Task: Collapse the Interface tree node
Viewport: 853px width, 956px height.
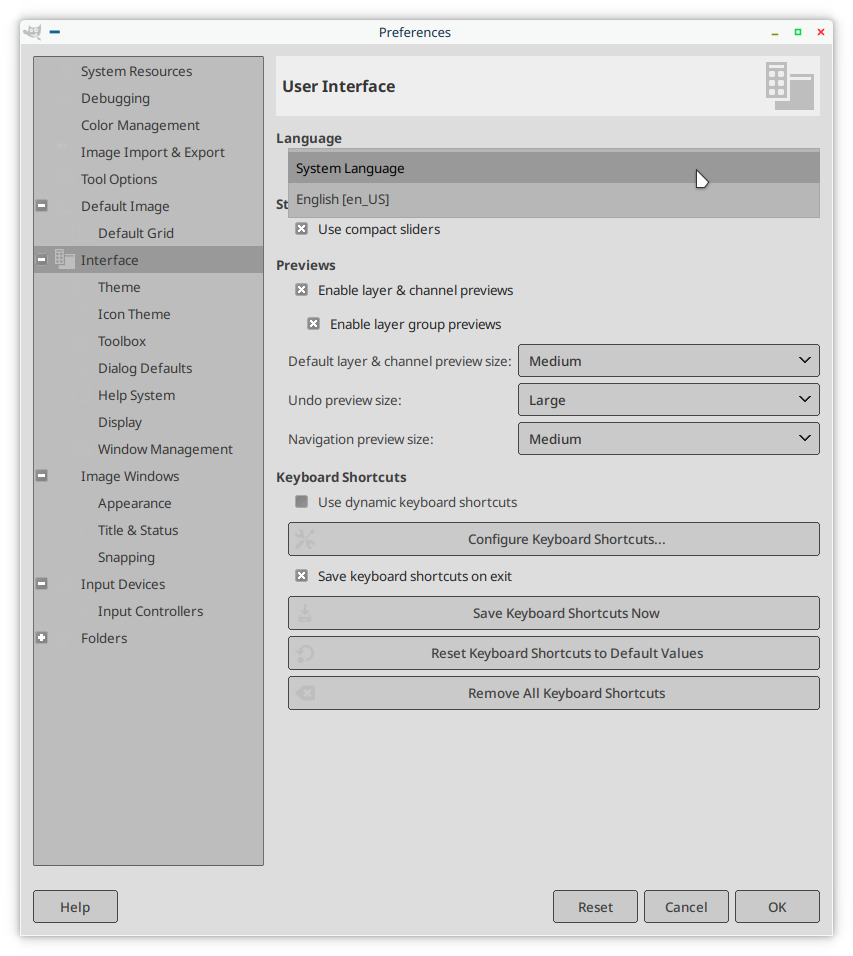Action: pos(41,260)
